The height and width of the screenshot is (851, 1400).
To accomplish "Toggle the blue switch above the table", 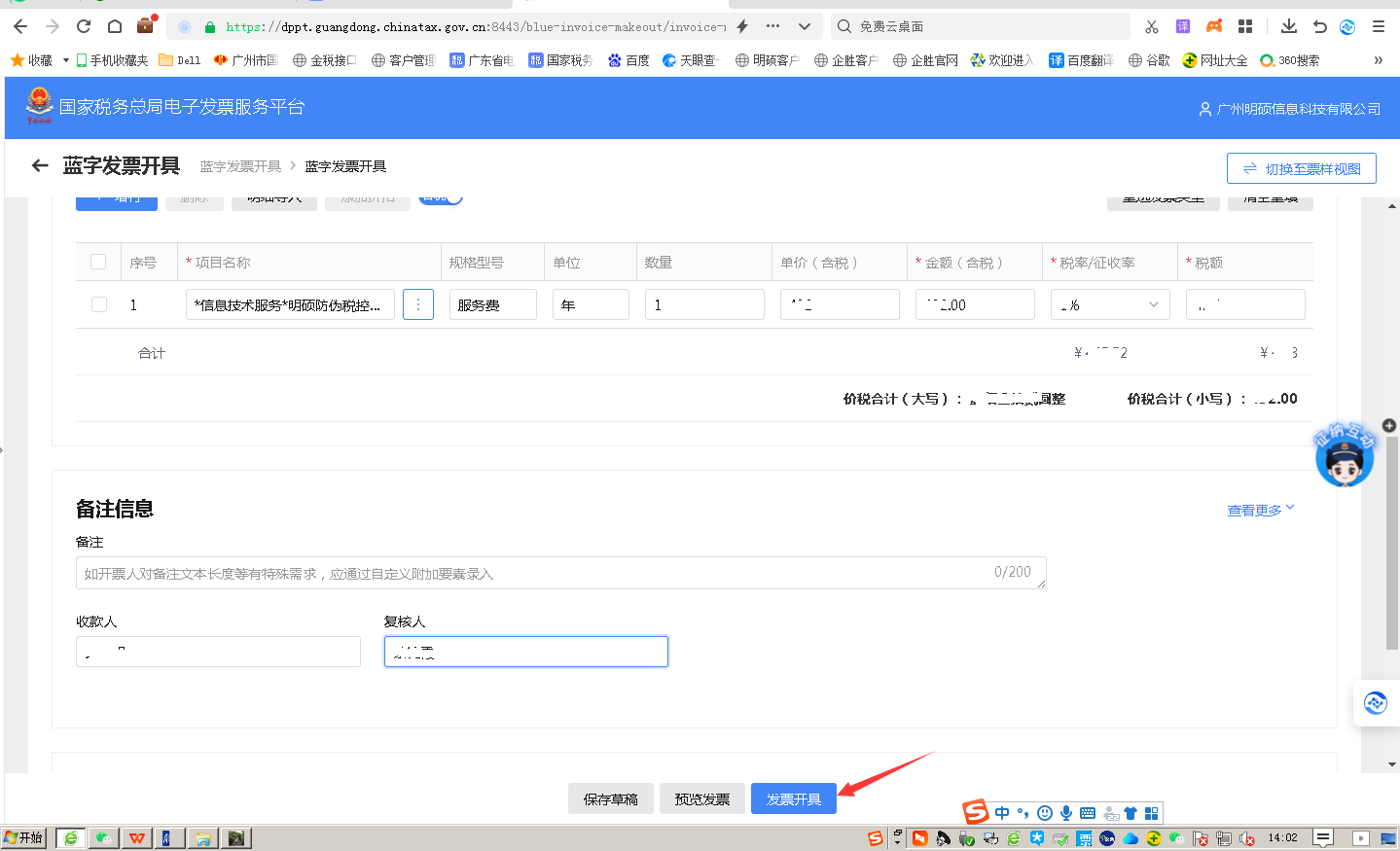I will [x=441, y=198].
